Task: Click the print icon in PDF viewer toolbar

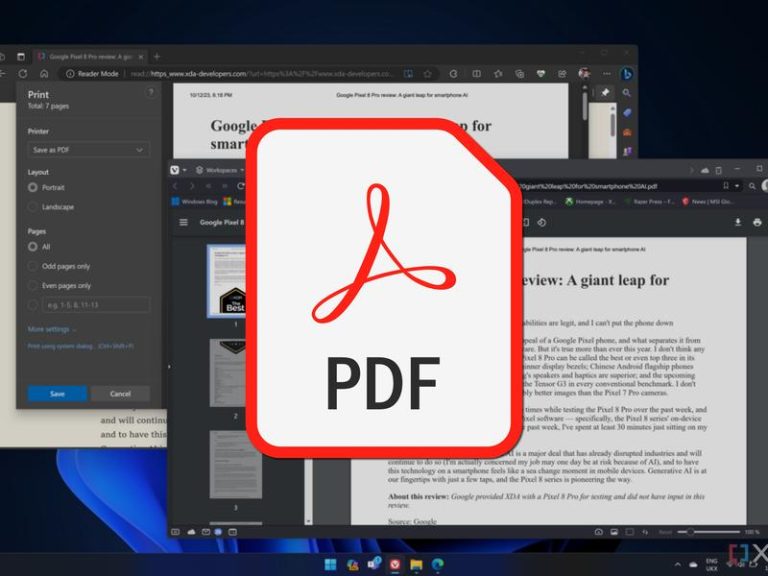Action: (x=757, y=222)
